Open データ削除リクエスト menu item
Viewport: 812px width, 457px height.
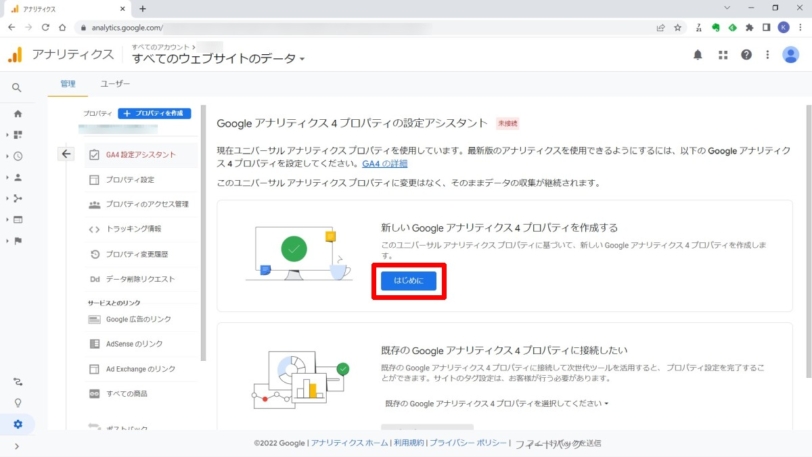tap(140, 279)
